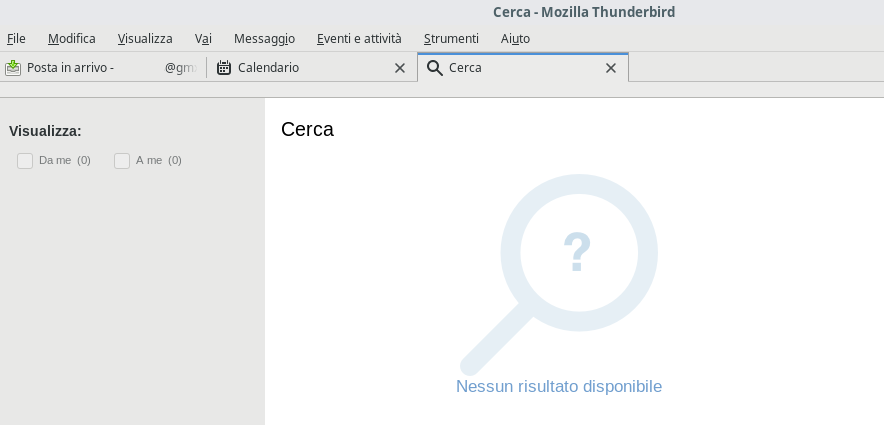Image resolution: width=884 pixels, height=425 pixels.
Task: Open the Vai menu
Action: pos(203,38)
